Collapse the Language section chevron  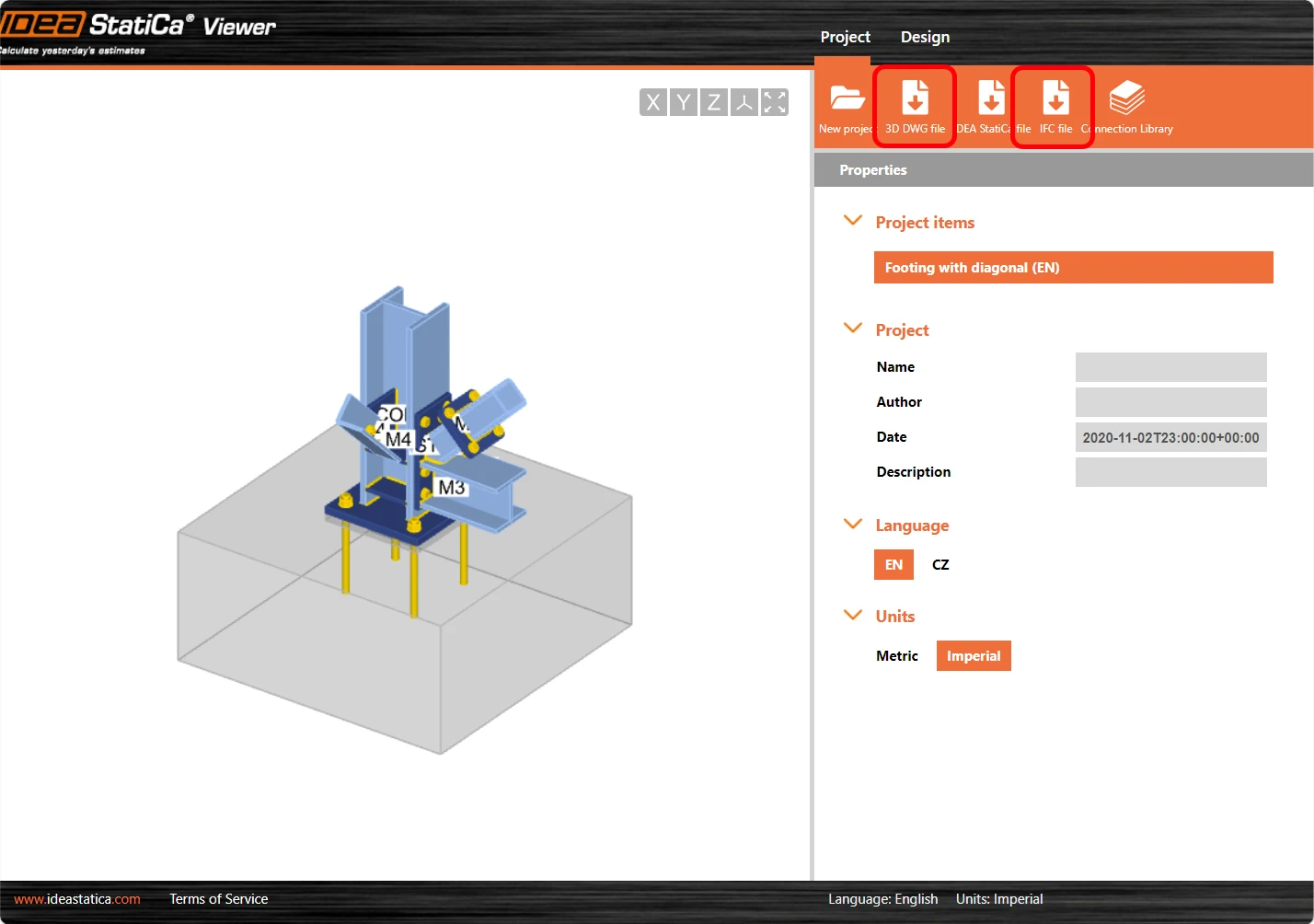click(x=853, y=524)
